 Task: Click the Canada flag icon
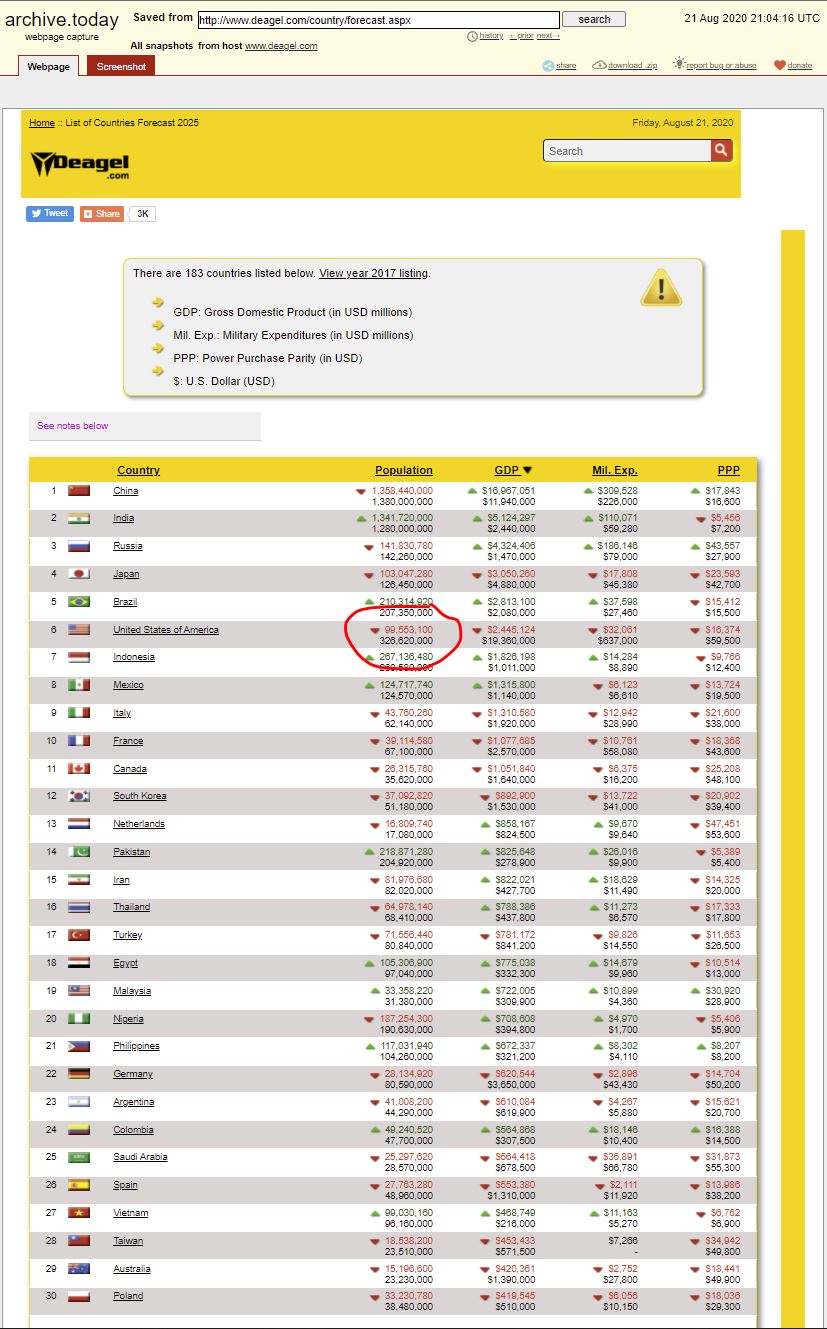pos(79,769)
